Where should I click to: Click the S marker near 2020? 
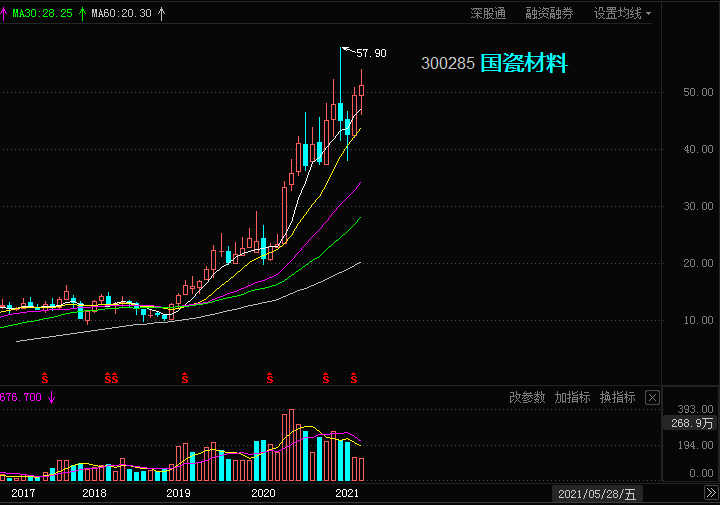tap(270, 378)
